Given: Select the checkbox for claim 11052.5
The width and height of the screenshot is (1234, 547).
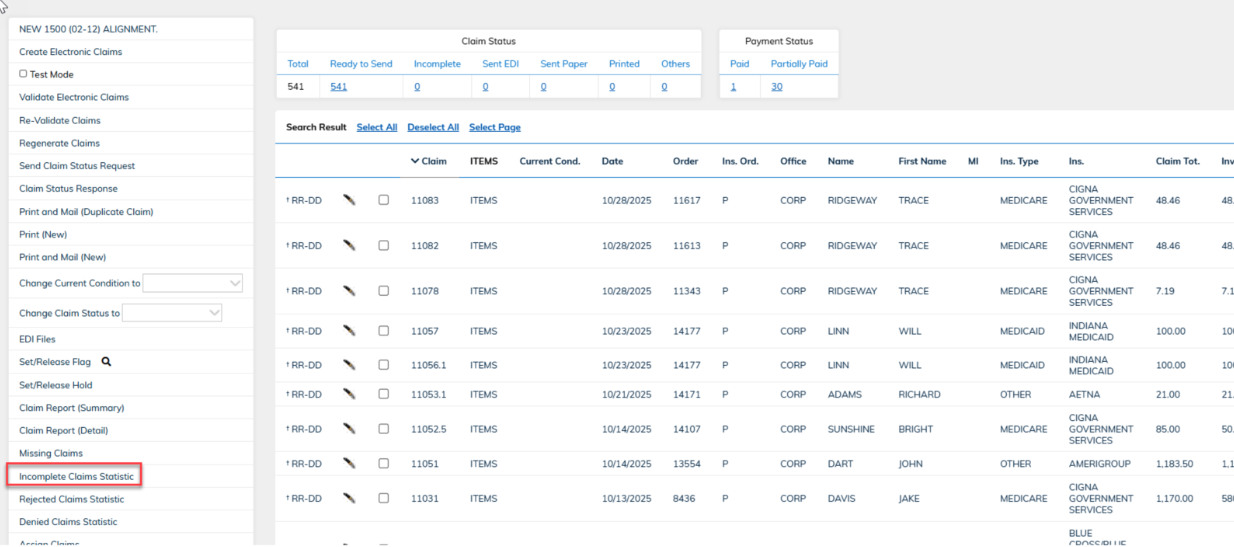Looking at the screenshot, I should tap(383, 429).
